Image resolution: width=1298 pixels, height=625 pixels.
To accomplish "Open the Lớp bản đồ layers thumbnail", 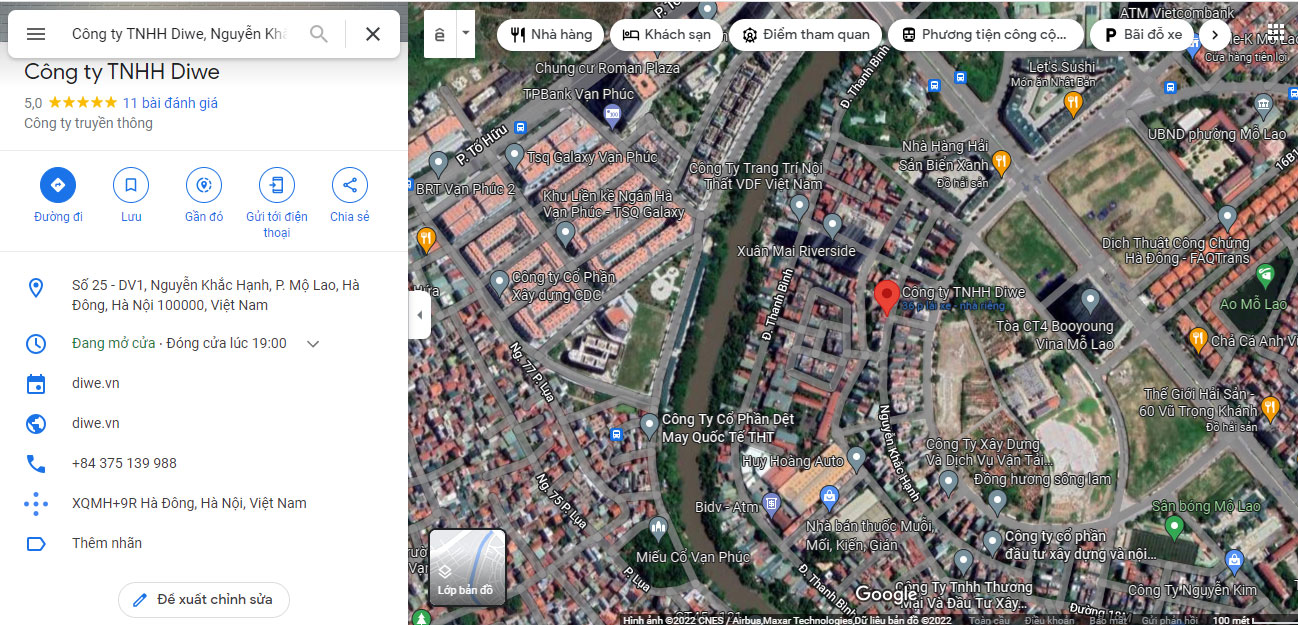I will point(467,567).
